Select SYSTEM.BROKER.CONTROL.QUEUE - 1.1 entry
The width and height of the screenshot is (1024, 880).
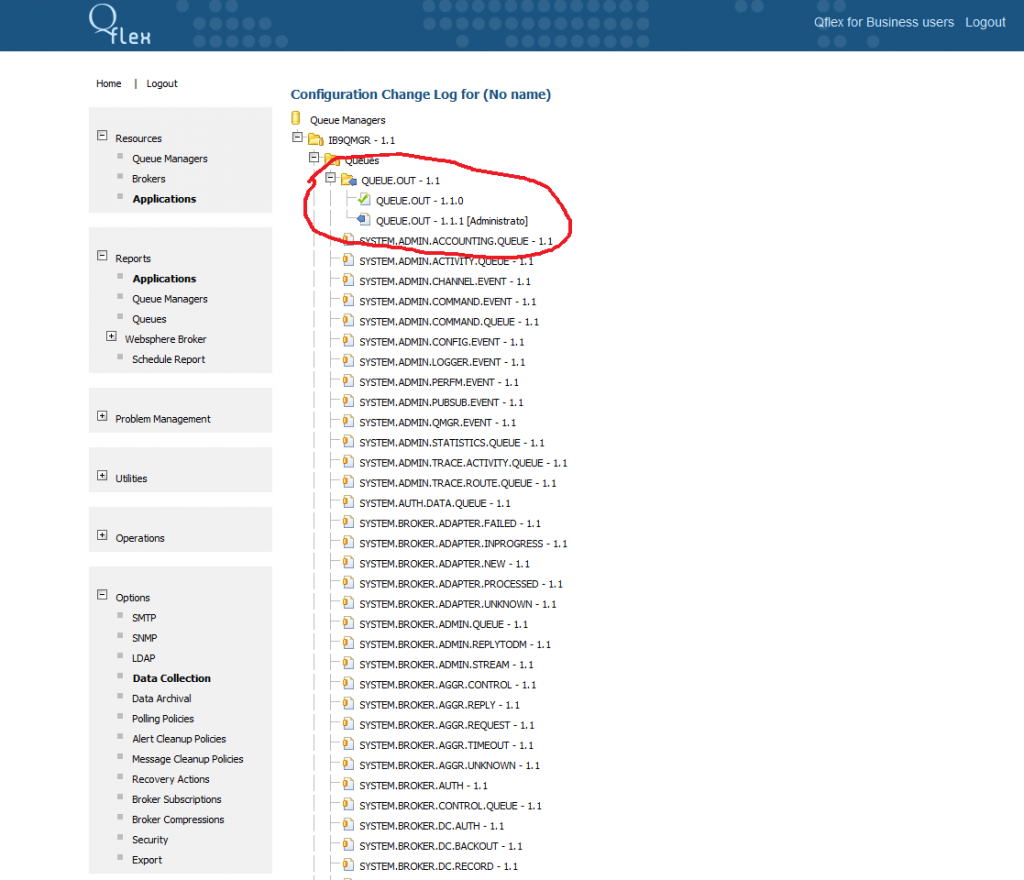point(451,806)
